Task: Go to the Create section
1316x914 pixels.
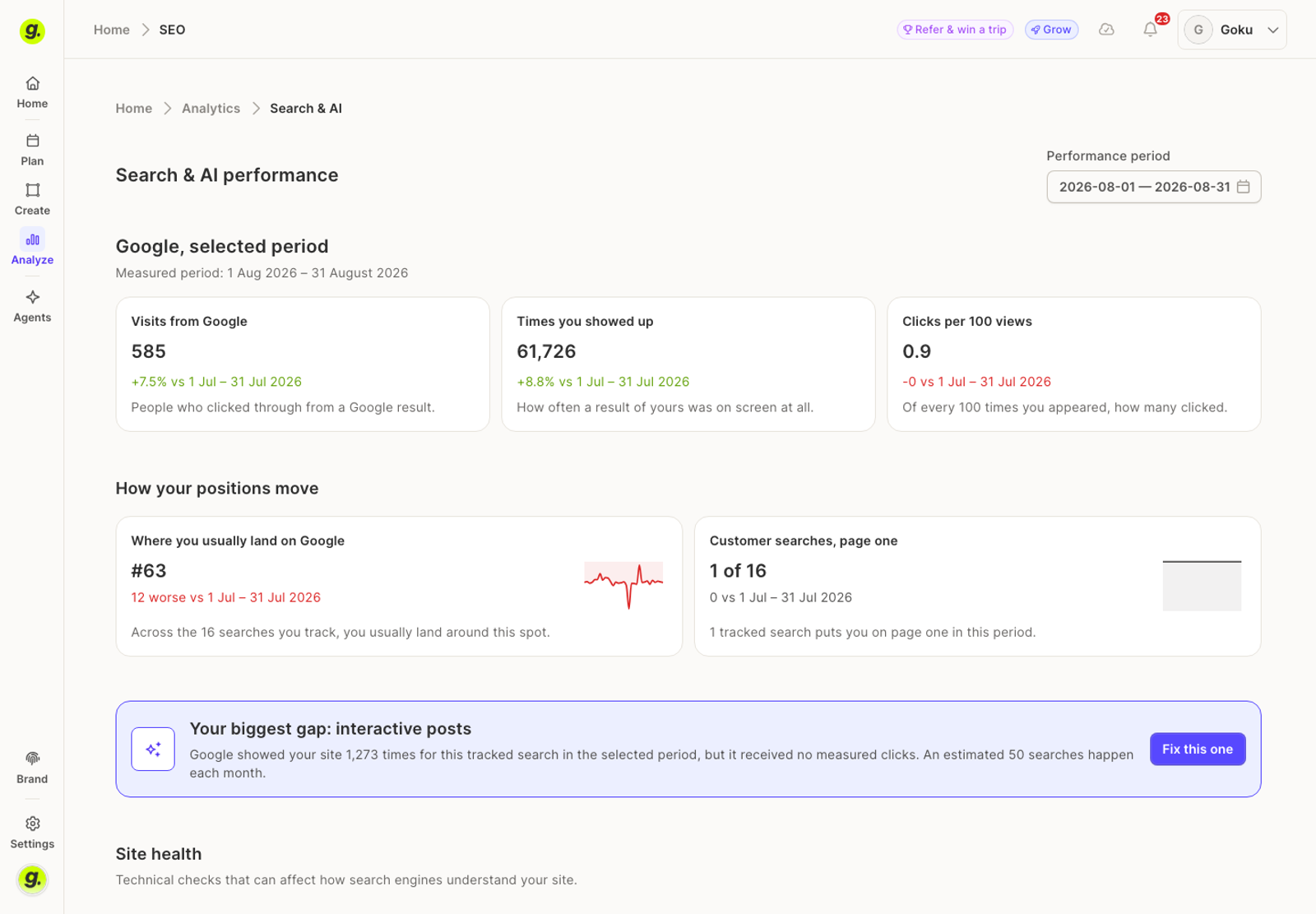Action: [x=32, y=199]
